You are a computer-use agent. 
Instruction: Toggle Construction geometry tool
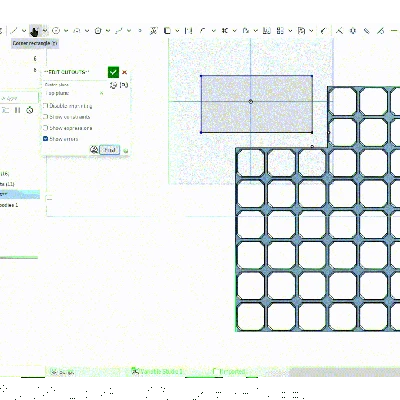[188, 31]
